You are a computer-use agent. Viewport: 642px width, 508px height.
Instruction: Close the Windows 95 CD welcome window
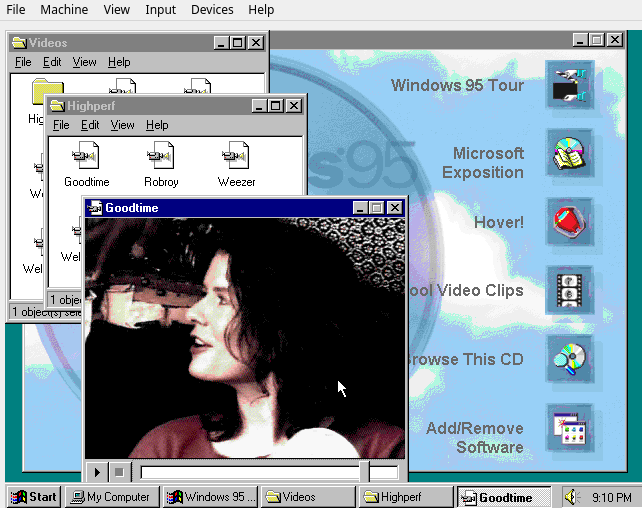(615, 40)
